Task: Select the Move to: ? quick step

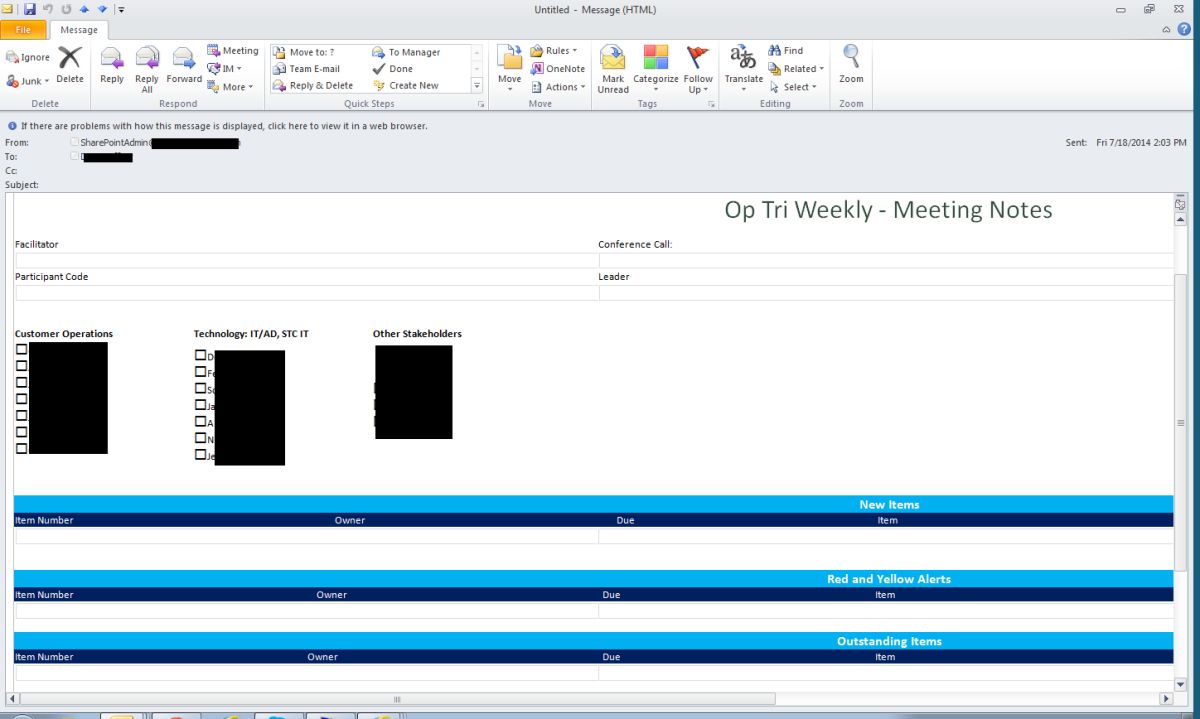Action: point(304,52)
